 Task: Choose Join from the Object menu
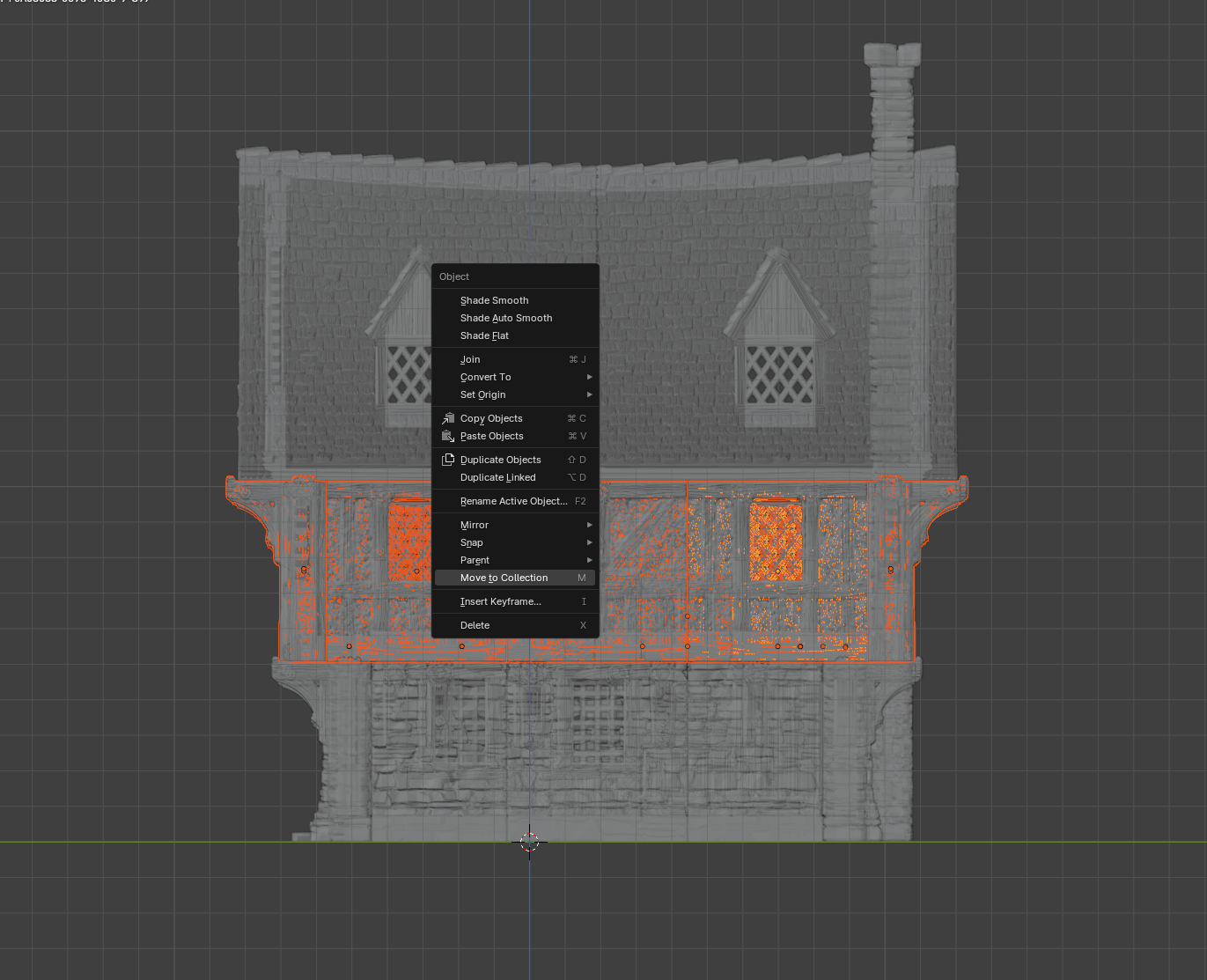point(470,359)
